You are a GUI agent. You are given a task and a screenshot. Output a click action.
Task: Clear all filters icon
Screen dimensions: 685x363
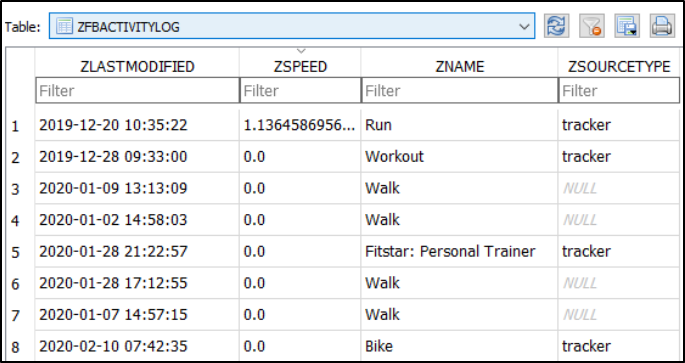(592, 26)
